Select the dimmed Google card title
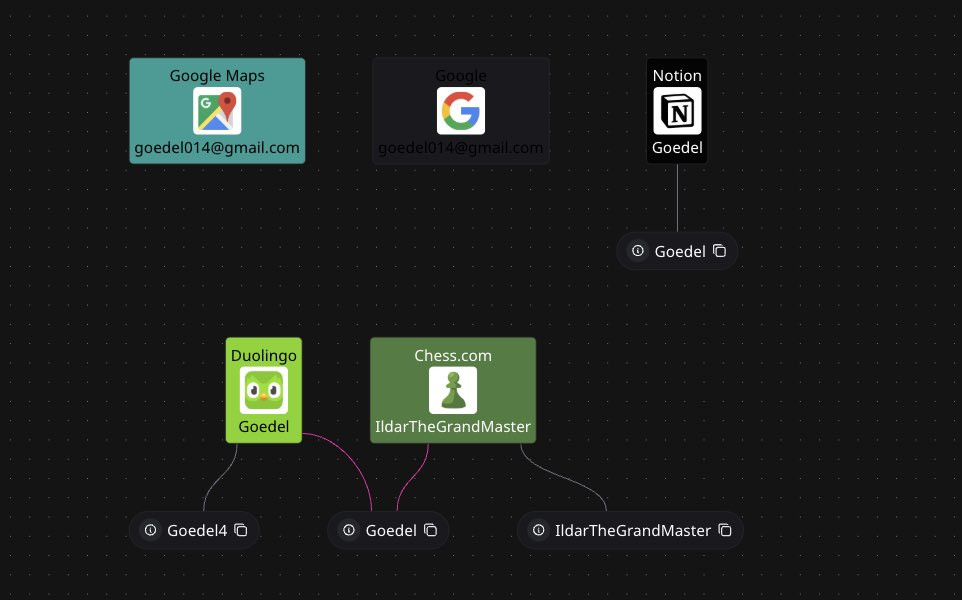This screenshot has height=600, width=962. pos(461,75)
